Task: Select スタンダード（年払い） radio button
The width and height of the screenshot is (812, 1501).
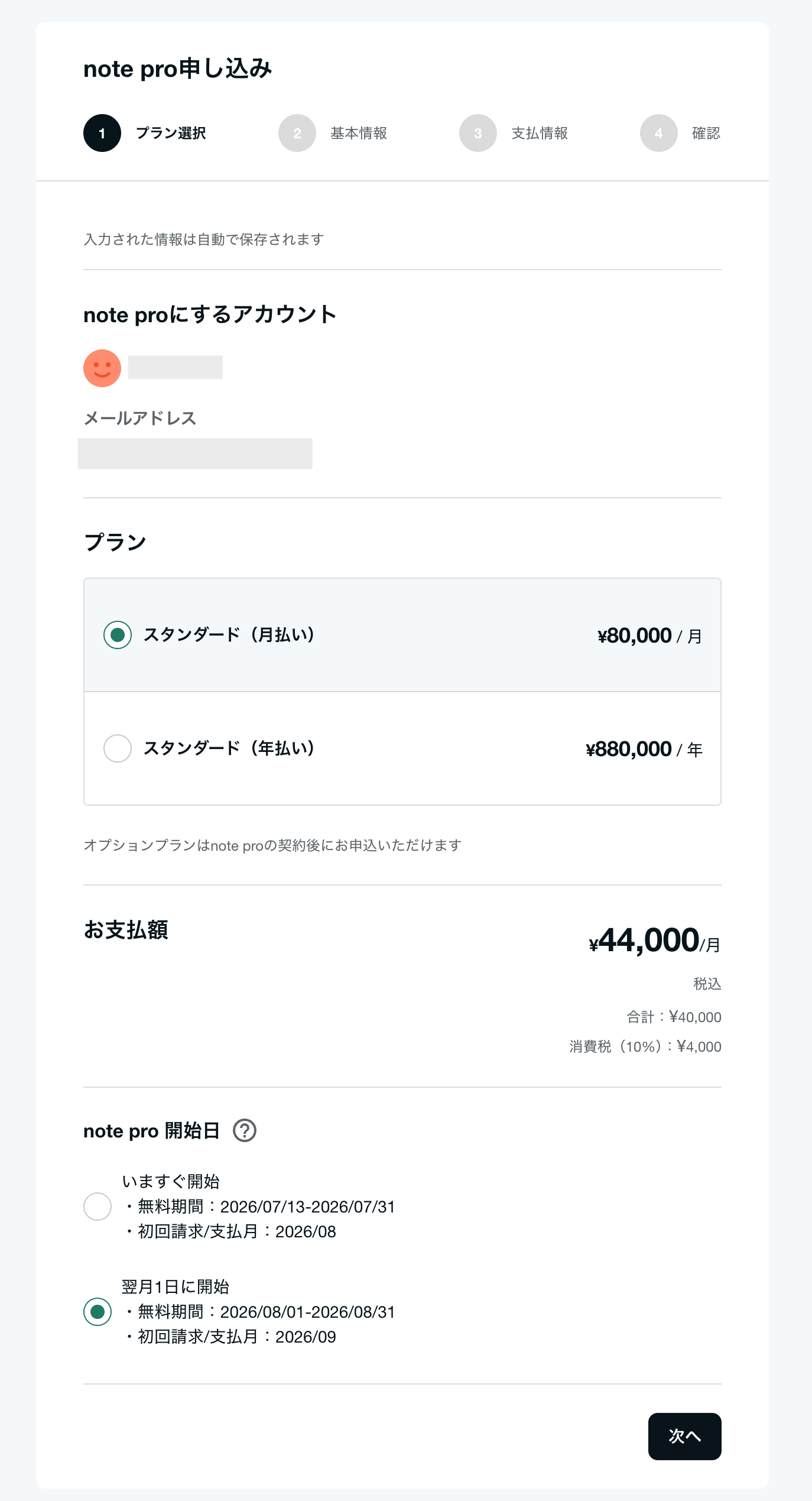Action: 118,748
